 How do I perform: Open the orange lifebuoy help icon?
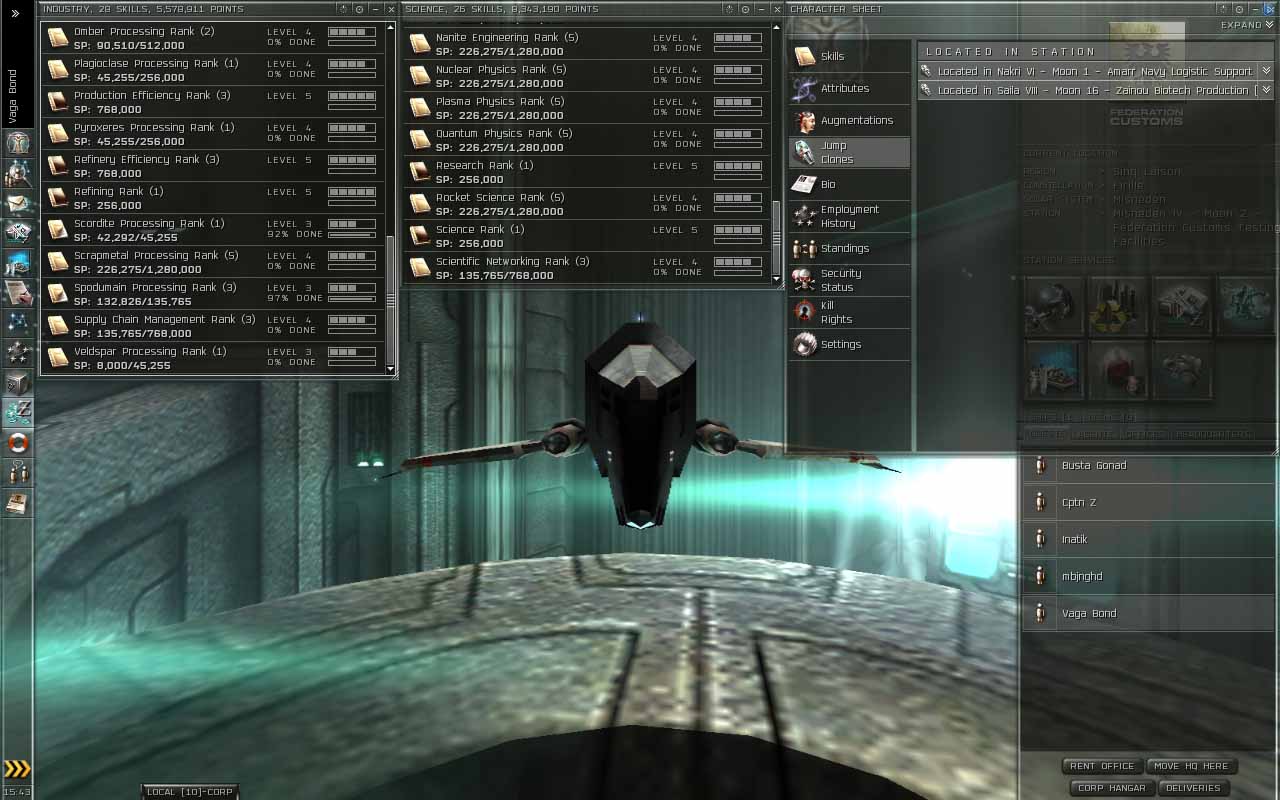coord(18,442)
